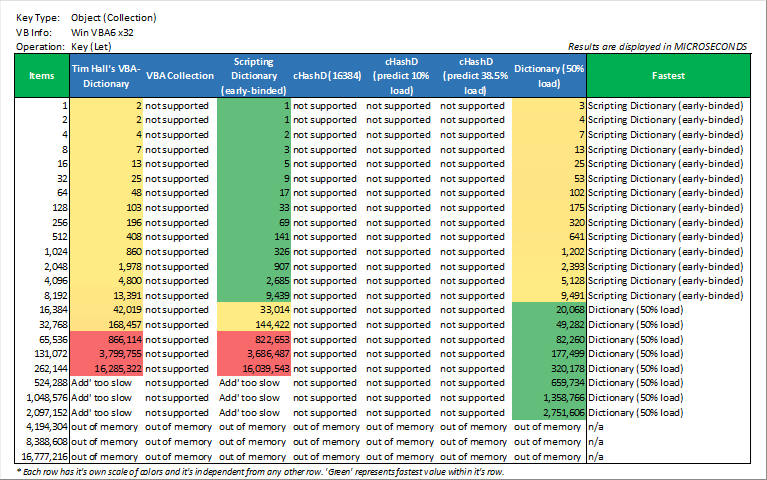This screenshot has width=767, height=480.
Task: Select the Items cell 16,777,216
Action: (x=42, y=455)
